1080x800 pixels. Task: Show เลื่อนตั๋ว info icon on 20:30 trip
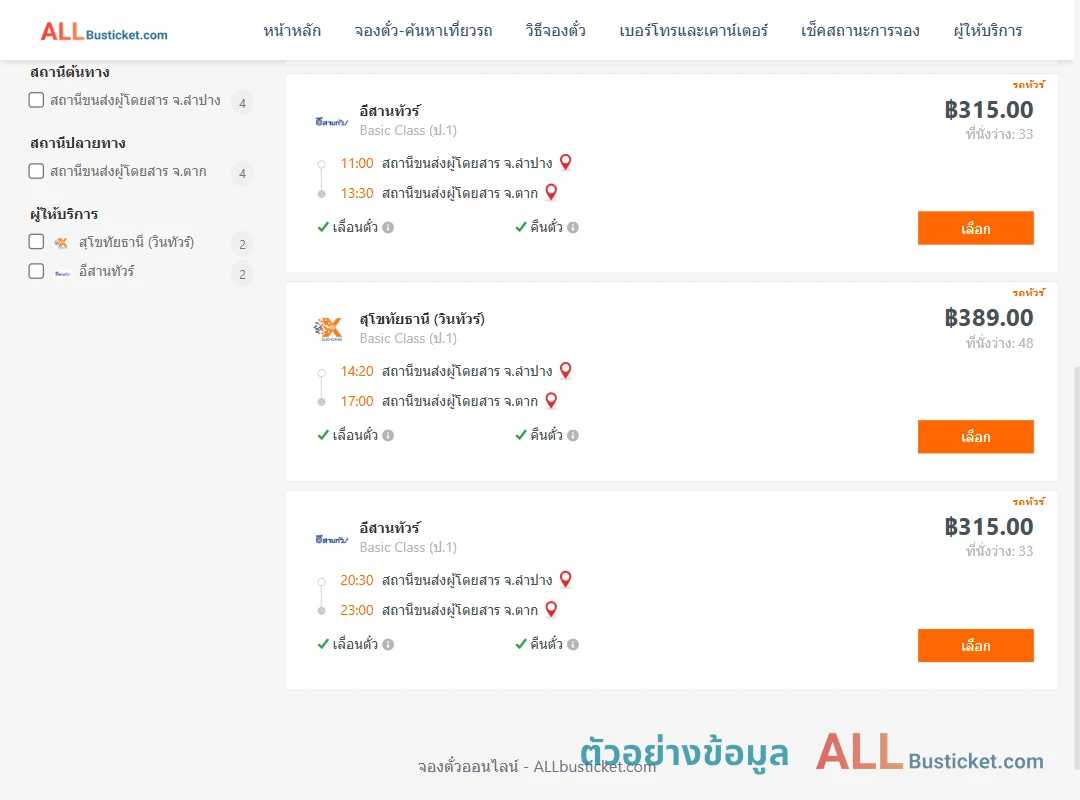pos(388,644)
